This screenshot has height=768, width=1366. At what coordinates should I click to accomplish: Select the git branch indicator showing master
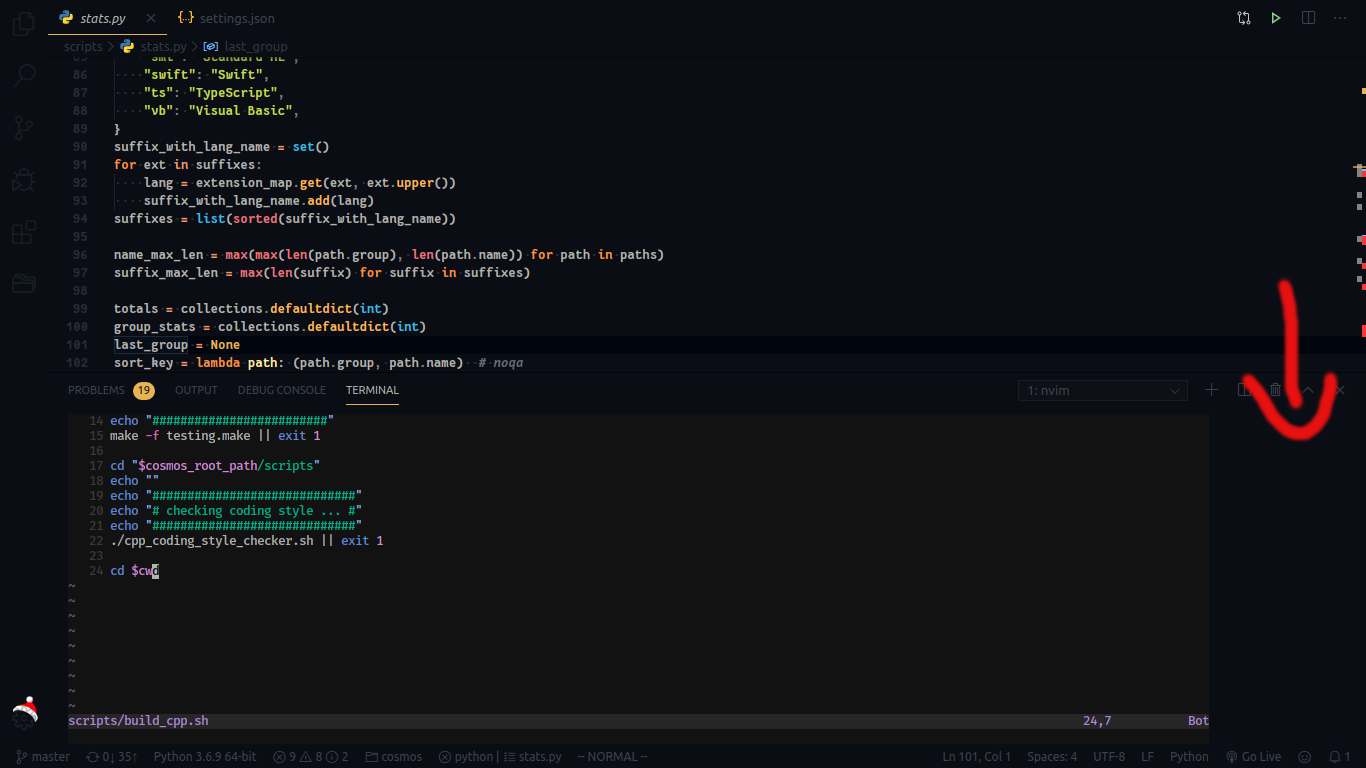42,756
